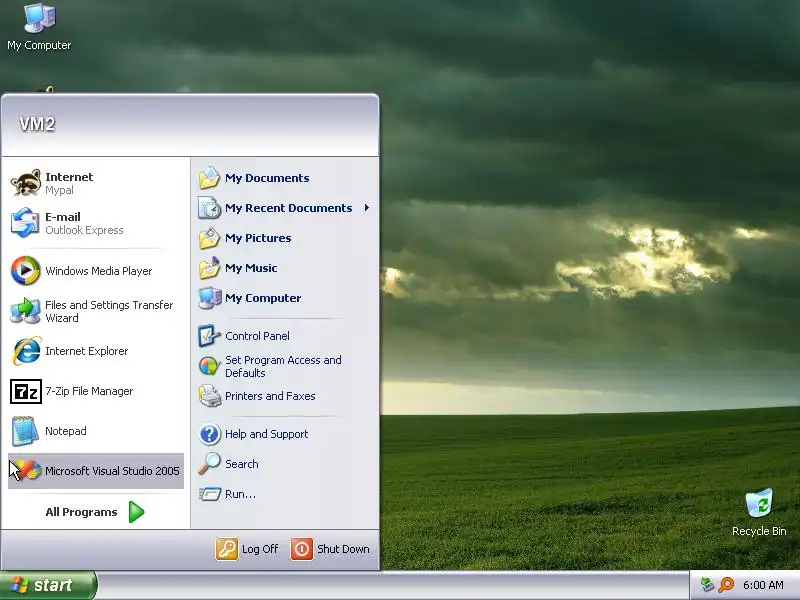Click the "Log Off" text label
Image resolution: width=800 pixels, height=600 pixels.
pos(260,549)
